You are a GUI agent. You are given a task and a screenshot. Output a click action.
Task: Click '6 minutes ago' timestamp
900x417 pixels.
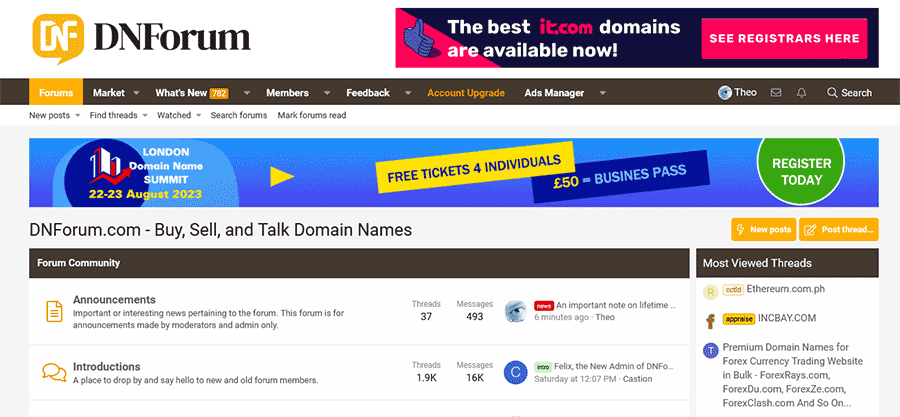(x=561, y=317)
